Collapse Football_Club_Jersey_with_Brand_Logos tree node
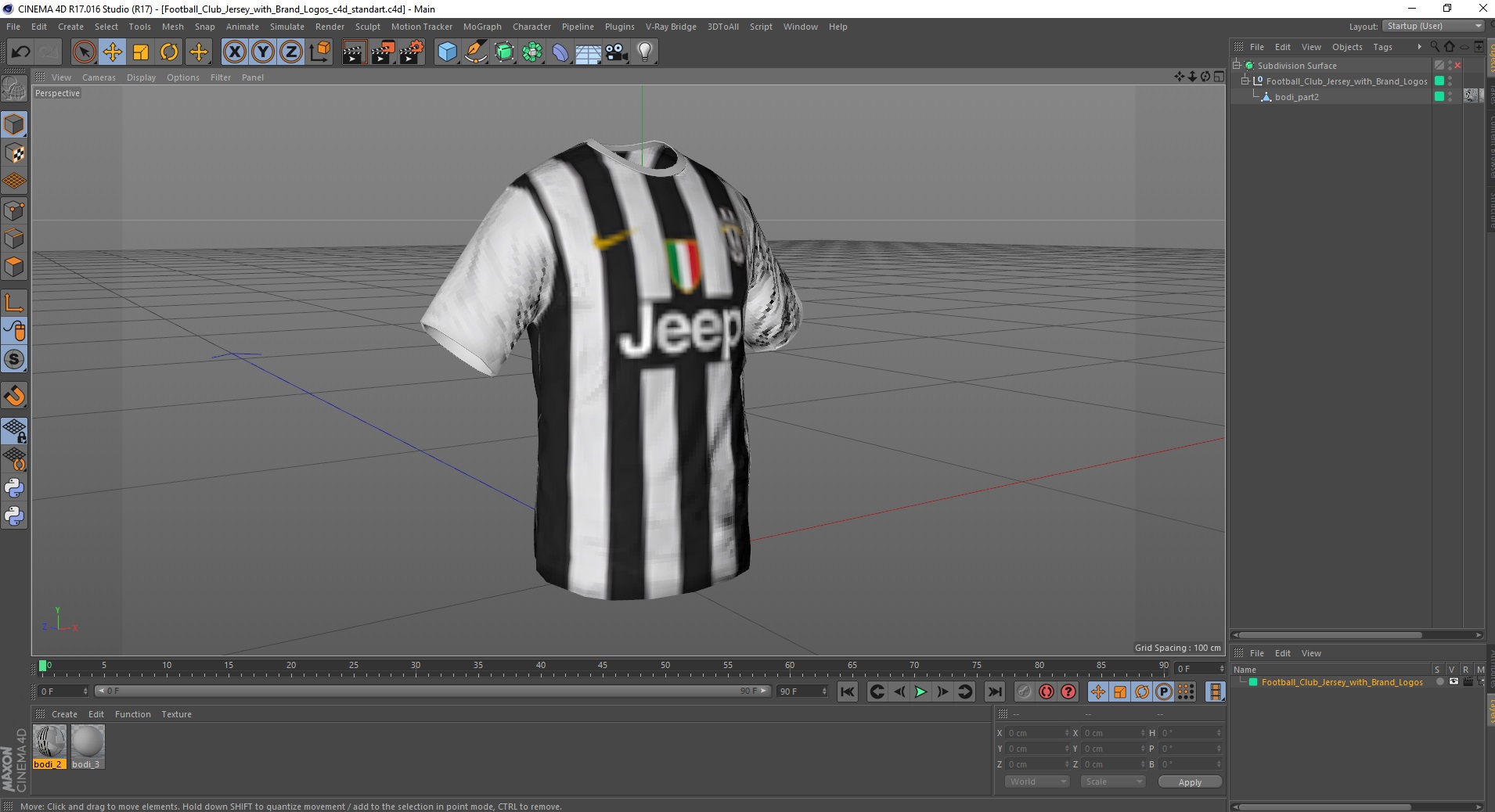 tap(1245, 81)
